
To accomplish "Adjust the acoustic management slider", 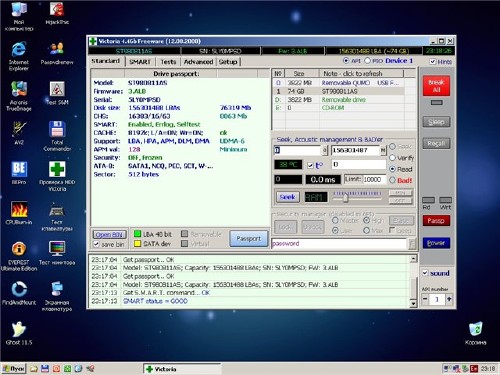I will tap(345, 198).
